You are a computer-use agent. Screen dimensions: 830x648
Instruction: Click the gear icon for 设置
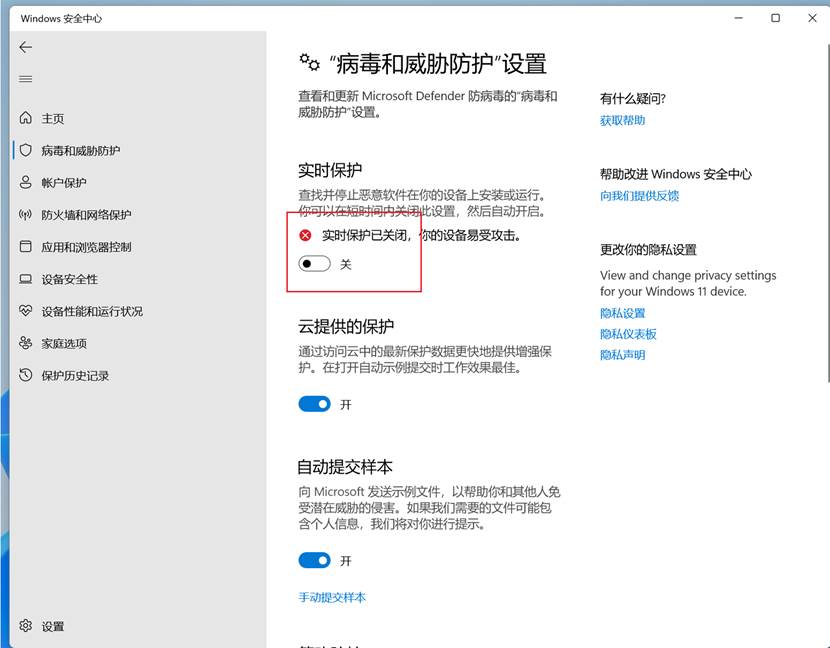tap(25, 626)
